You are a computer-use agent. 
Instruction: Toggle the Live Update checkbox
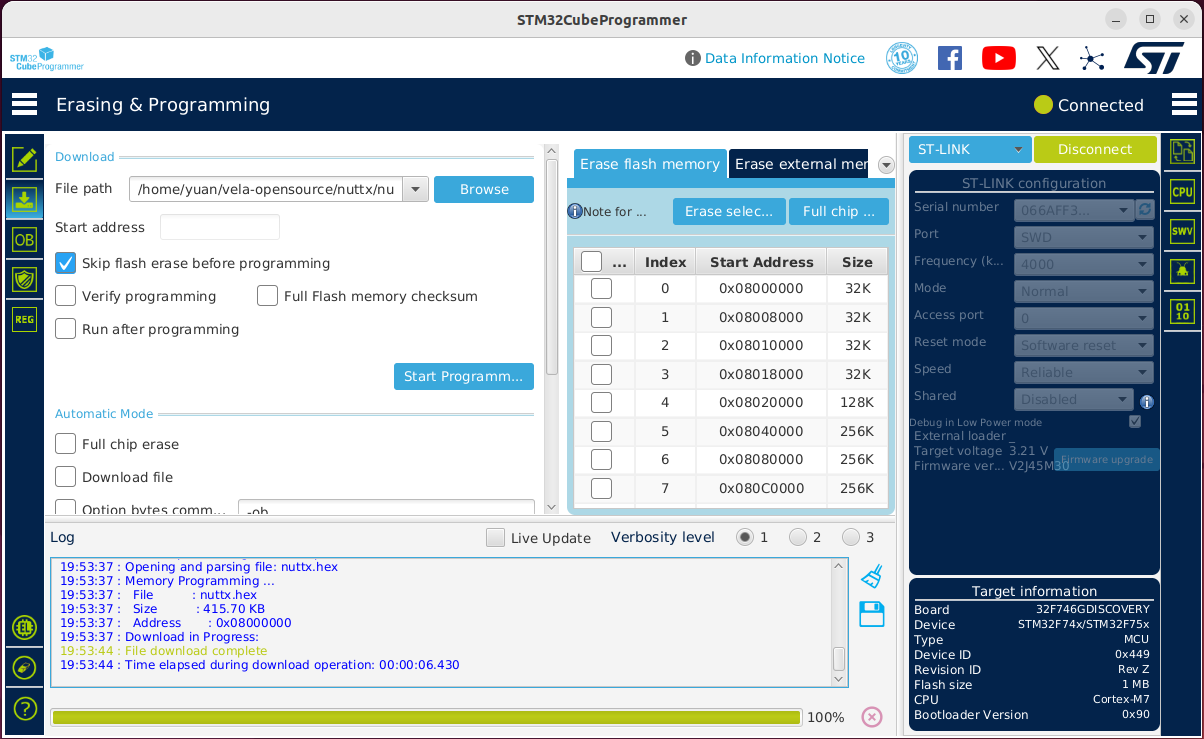coord(495,538)
